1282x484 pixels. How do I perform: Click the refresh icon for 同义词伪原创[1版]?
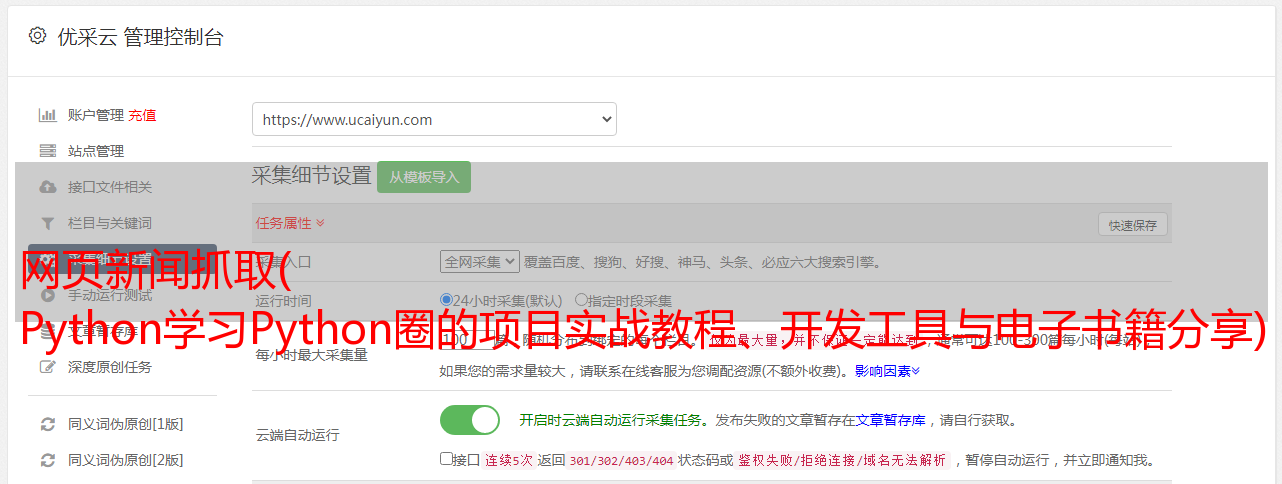[47, 424]
